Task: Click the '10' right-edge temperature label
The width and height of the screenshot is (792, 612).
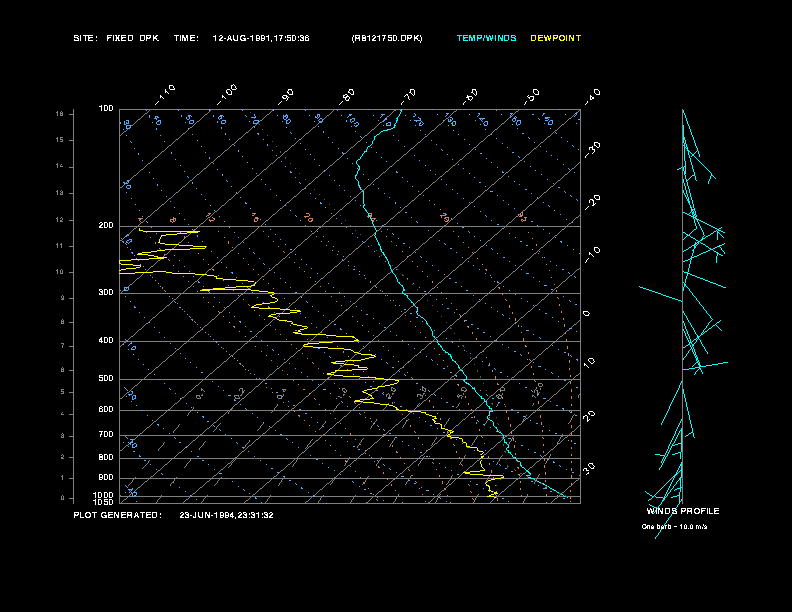Action: (x=589, y=362)
